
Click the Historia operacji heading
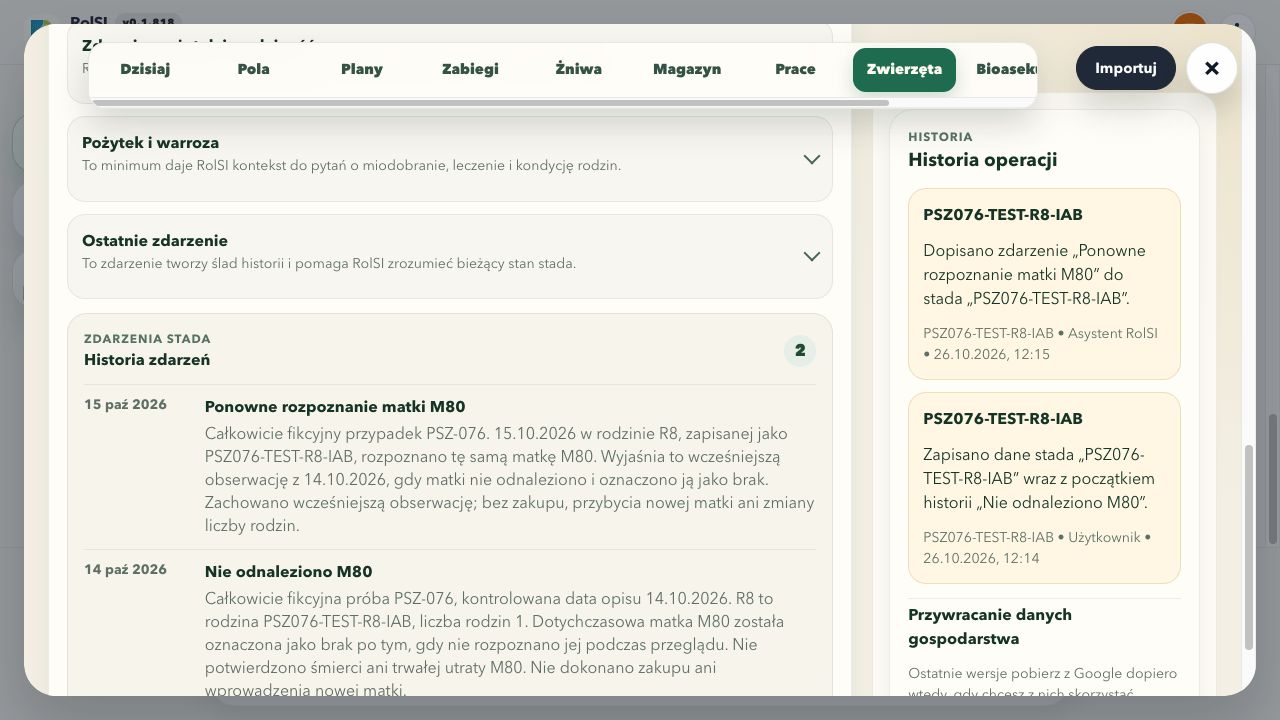(x=982, y=160)
